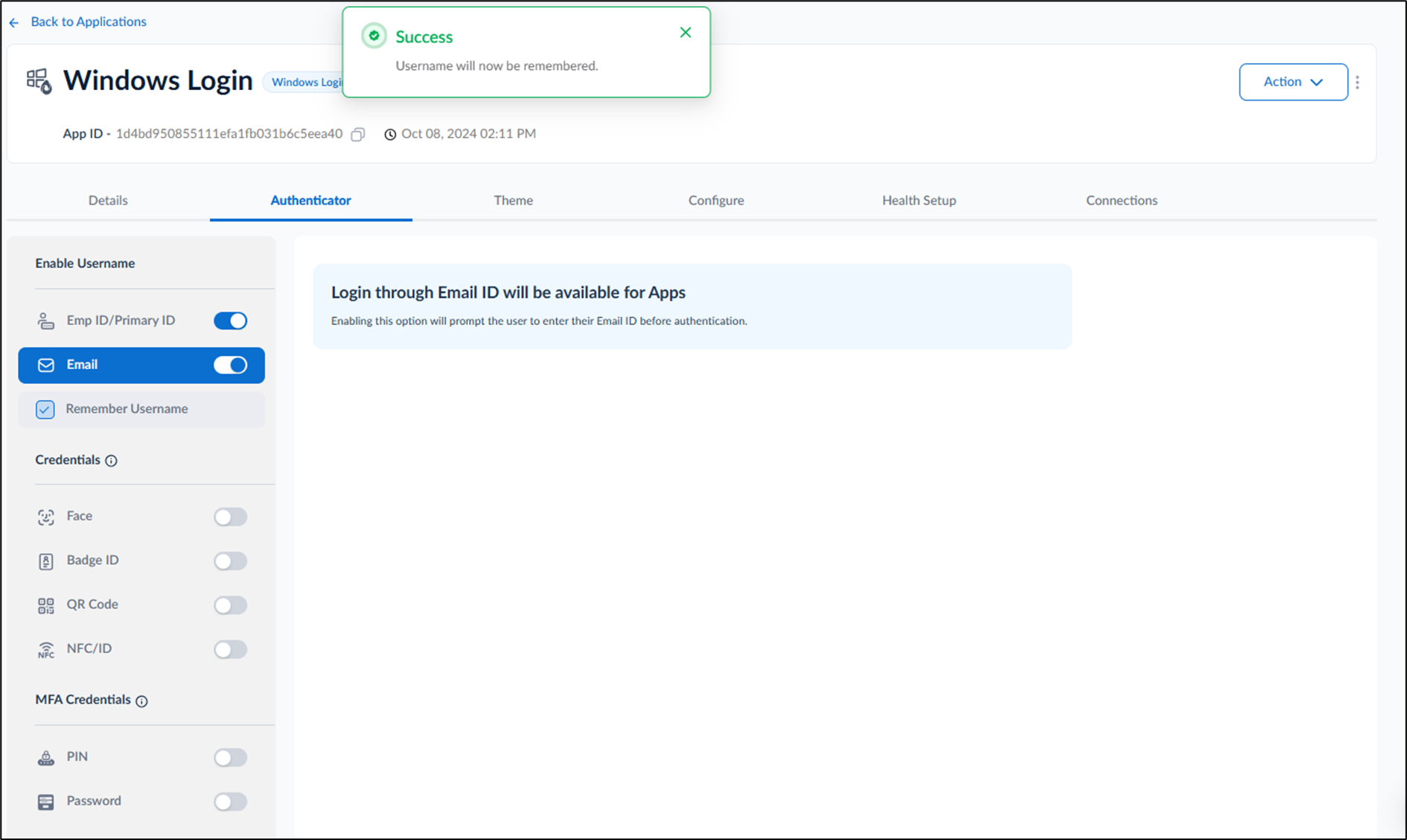Click the Enable Username heading
Image resolution: width=1407 pixels, height=840 pixels.
click(85, 263)
